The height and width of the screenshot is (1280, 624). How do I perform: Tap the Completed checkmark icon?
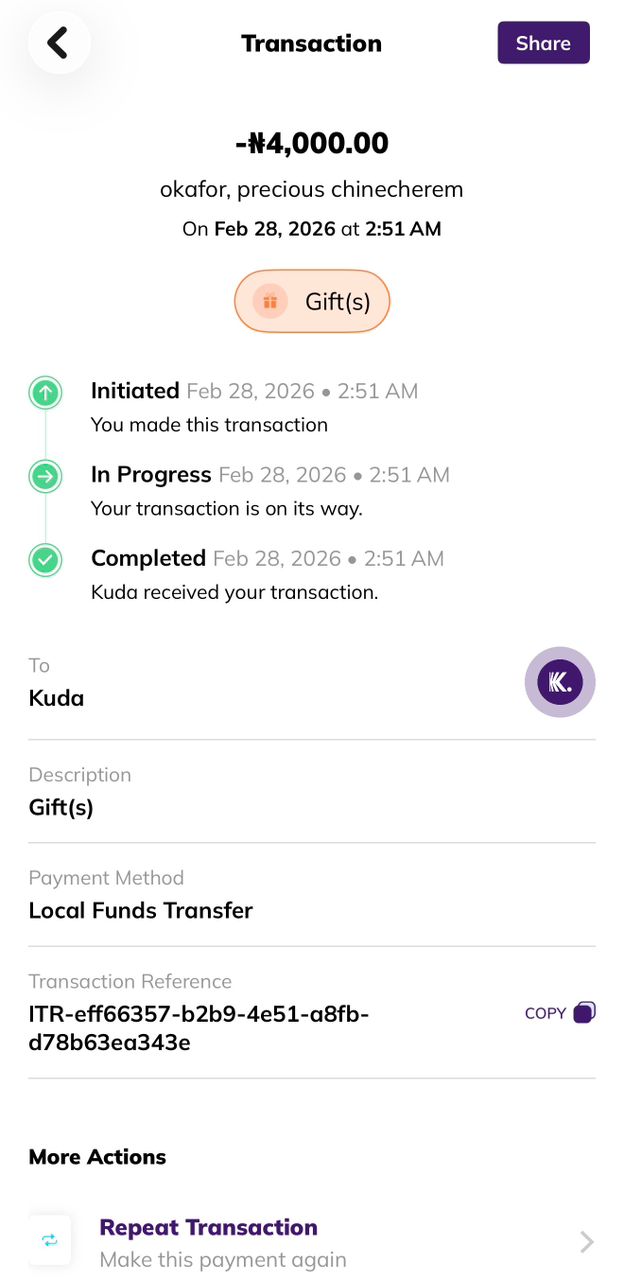click(45, 560)
